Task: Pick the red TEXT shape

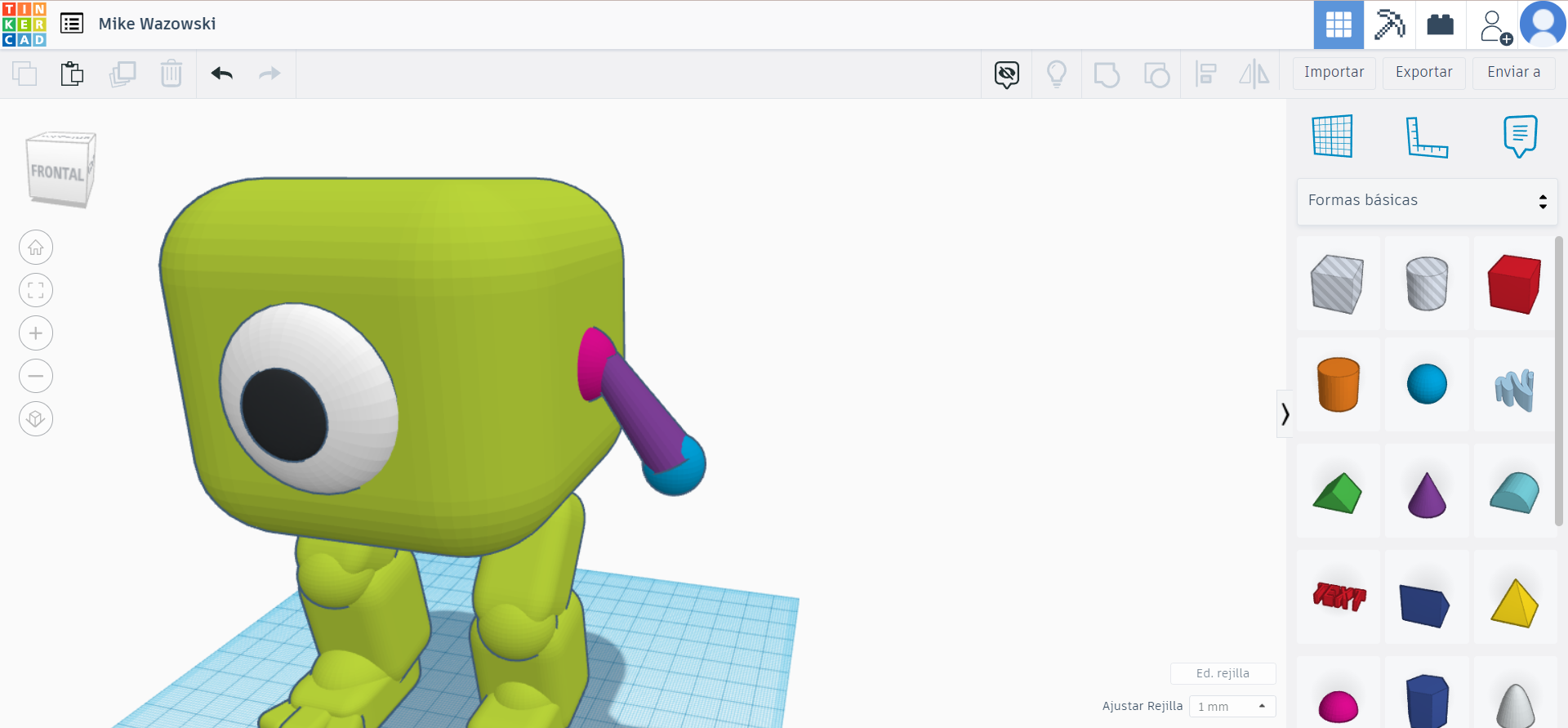Action: coord(1338,597)
